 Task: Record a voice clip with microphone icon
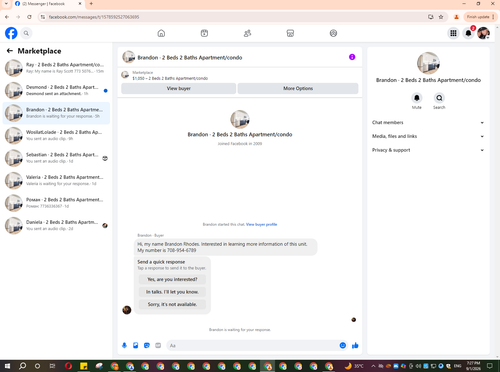coord(124,345)
